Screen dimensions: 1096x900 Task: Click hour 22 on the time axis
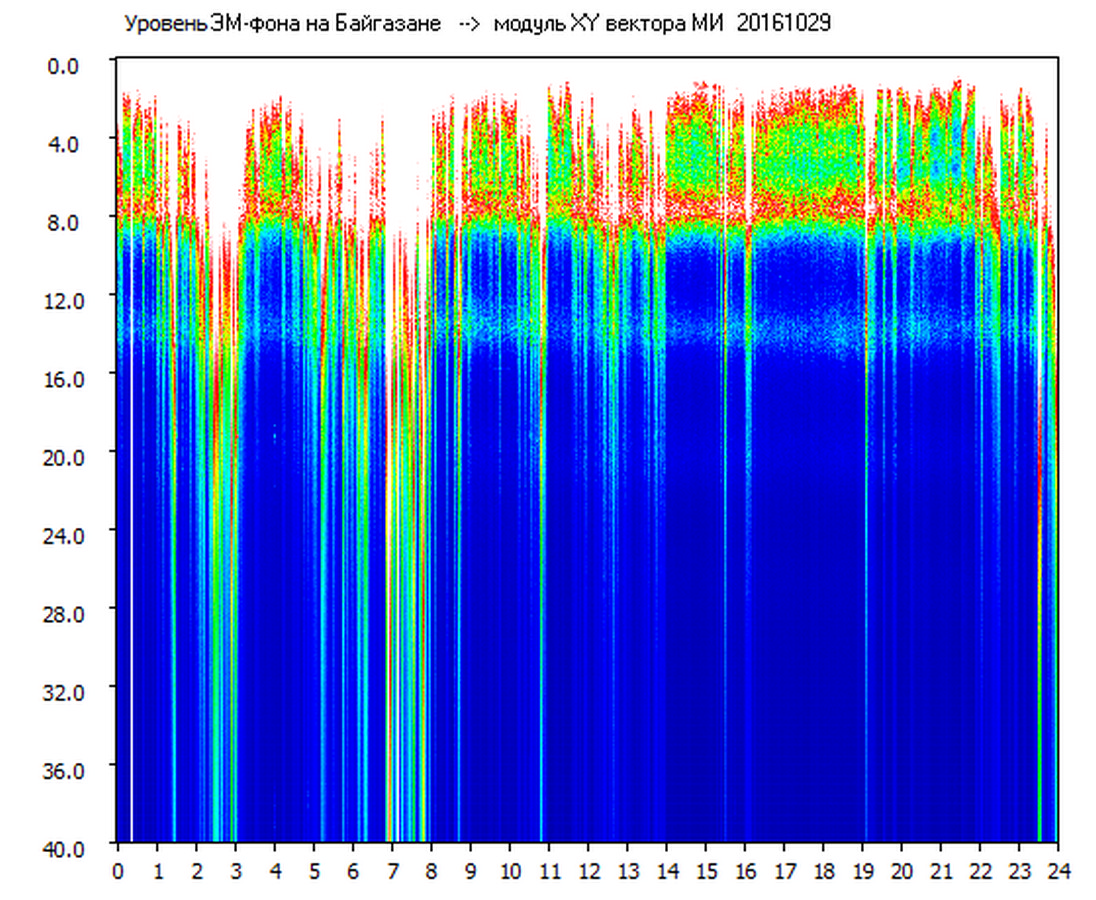(x=980, y=871)
